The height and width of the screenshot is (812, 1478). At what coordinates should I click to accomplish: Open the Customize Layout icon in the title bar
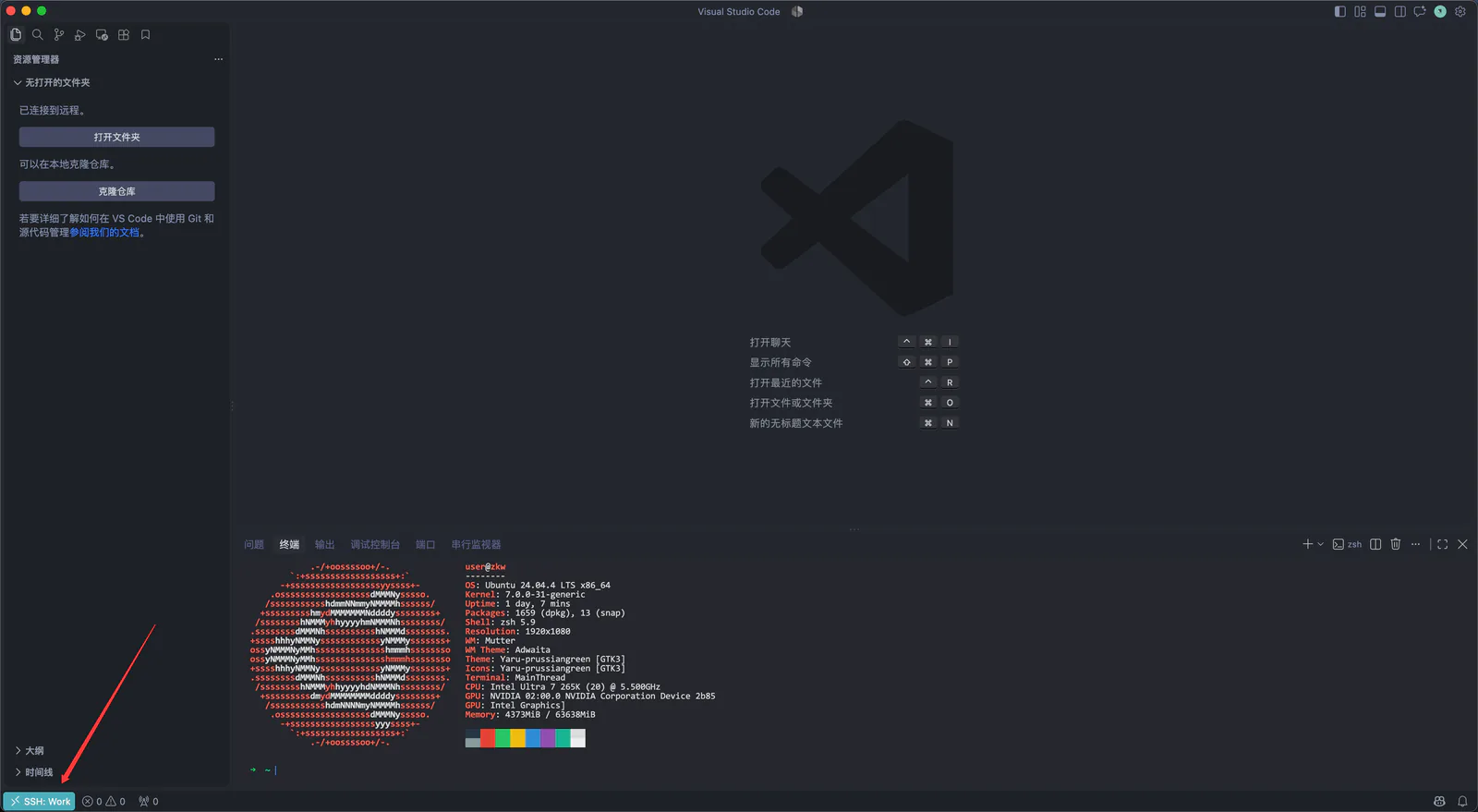pyautogui.click(x=1360, y=12)
